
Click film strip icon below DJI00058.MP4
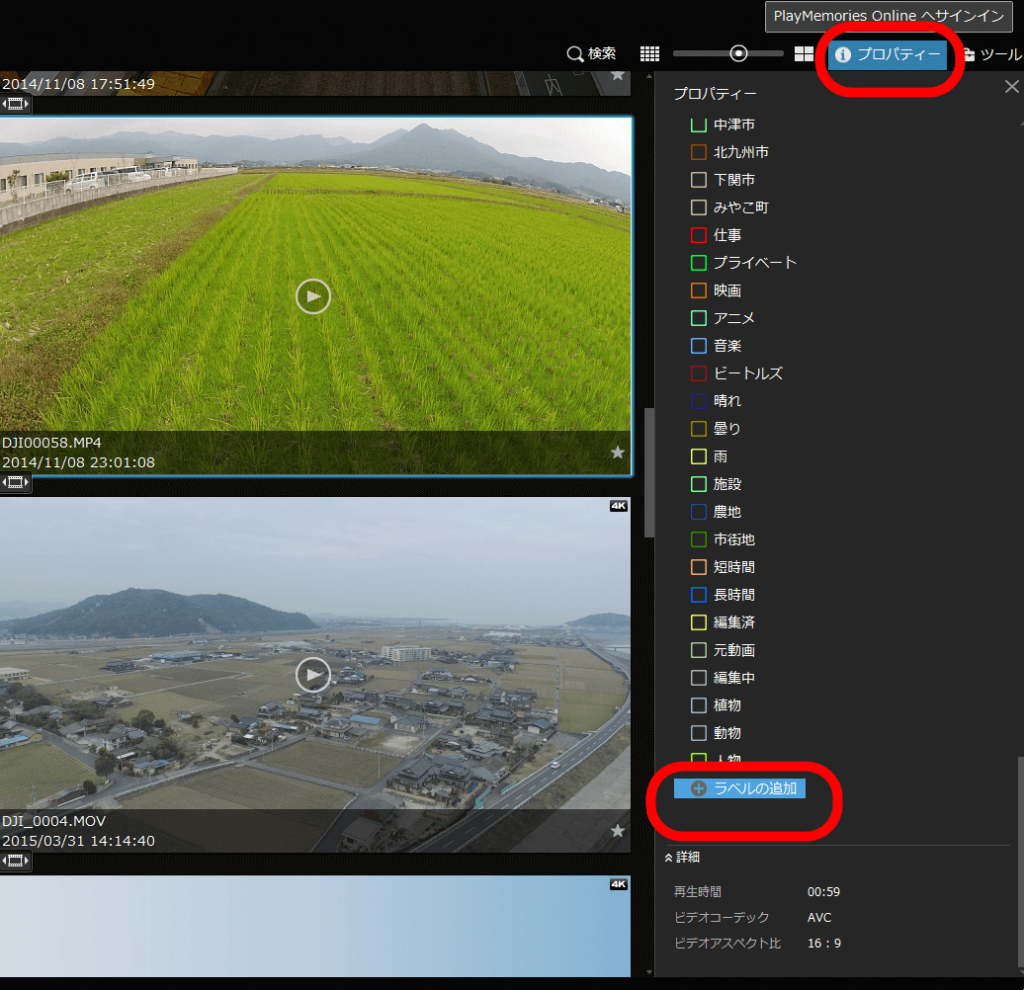click(x=15, y=483)
